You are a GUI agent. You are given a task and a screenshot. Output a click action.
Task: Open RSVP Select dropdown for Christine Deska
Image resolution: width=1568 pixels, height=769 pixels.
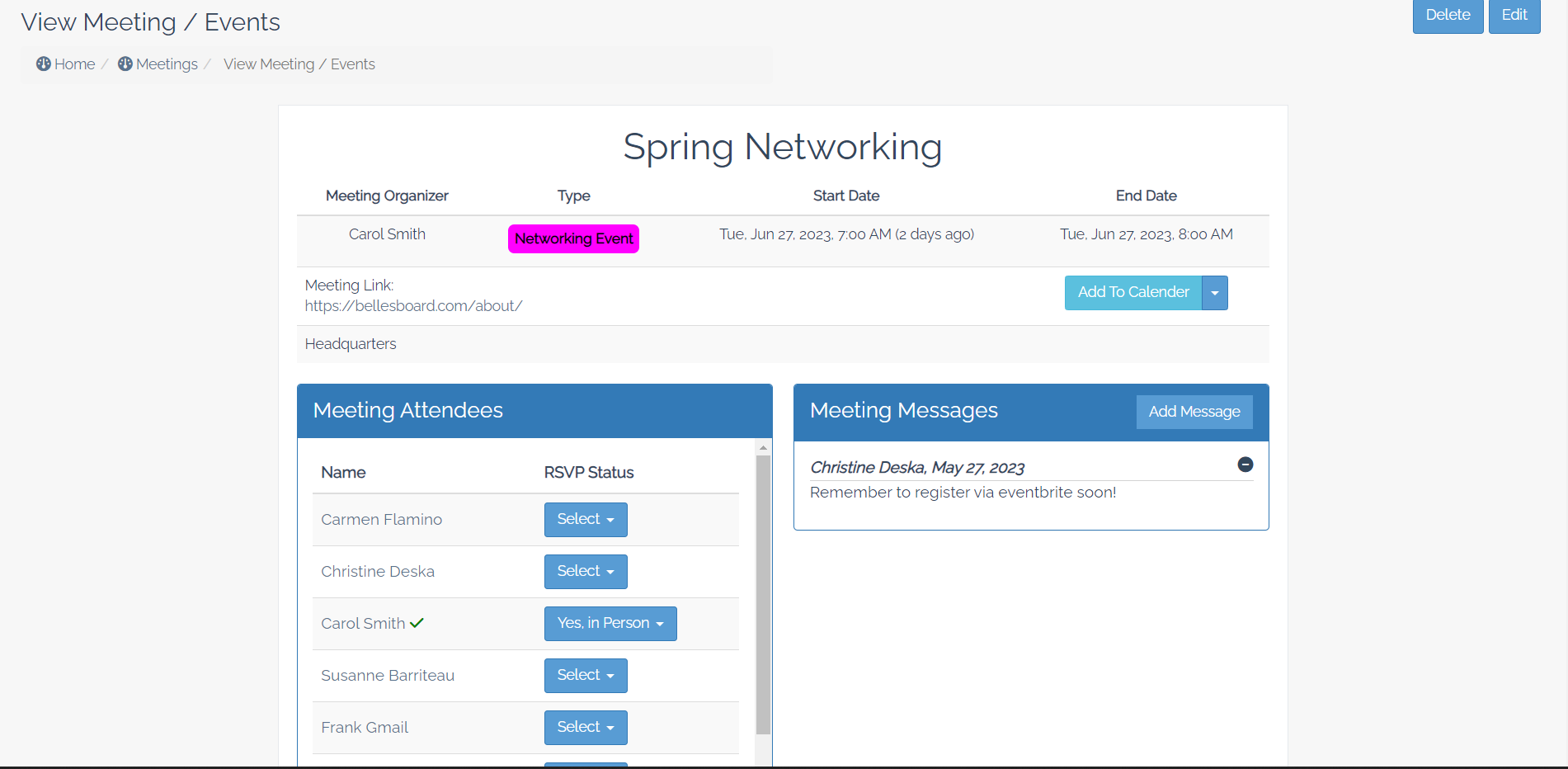pyautogui.click(x=586, y=572)
